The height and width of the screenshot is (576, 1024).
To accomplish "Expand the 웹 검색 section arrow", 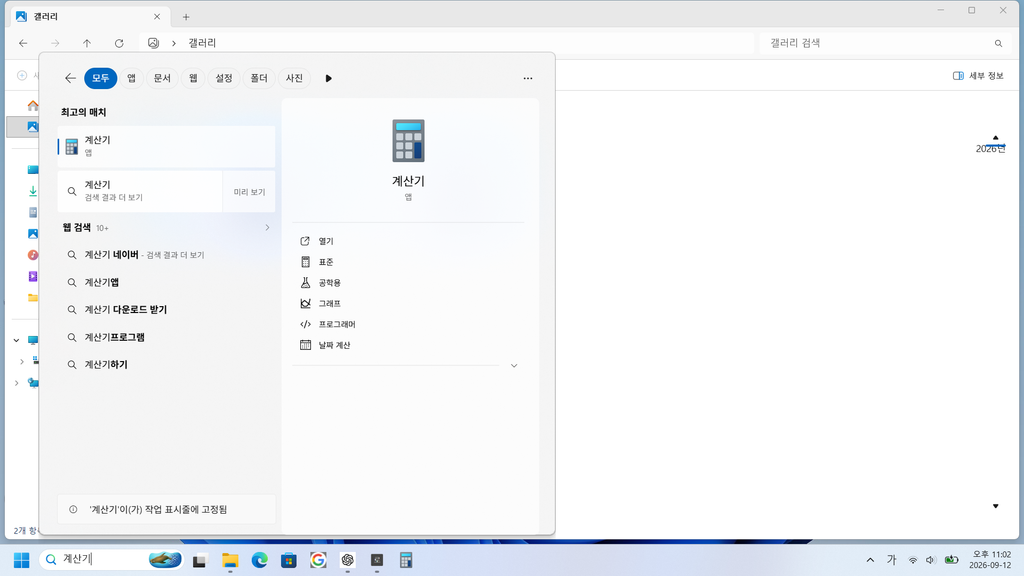I will [x=267, y=227].
